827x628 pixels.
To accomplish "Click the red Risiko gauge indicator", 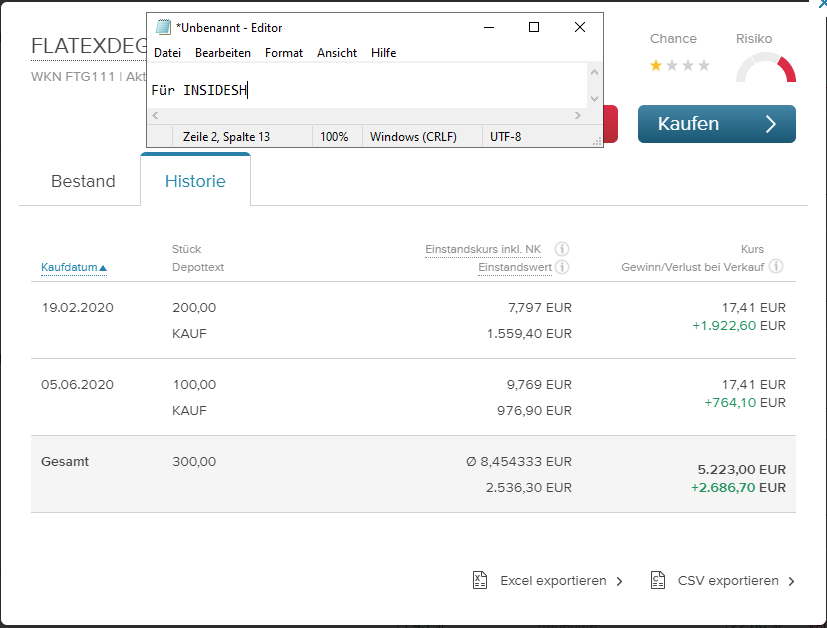I will click(785, 70).
